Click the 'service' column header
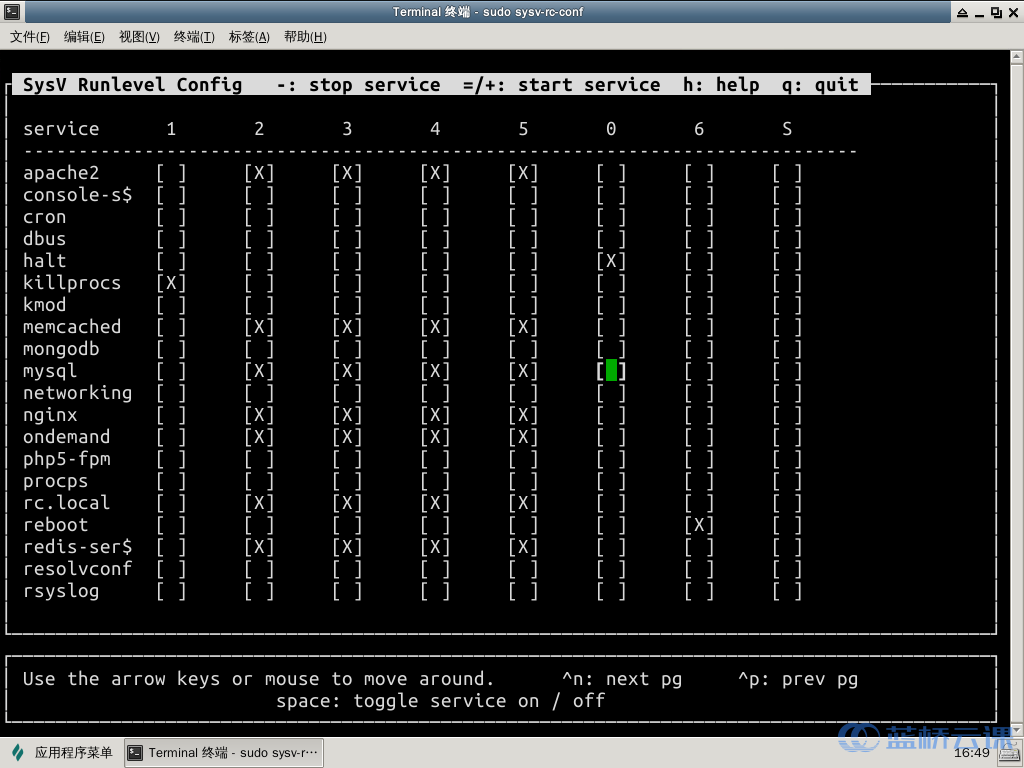Viewport: 1024px width, 768px height. pyautogui.click(x=61, y=129)
